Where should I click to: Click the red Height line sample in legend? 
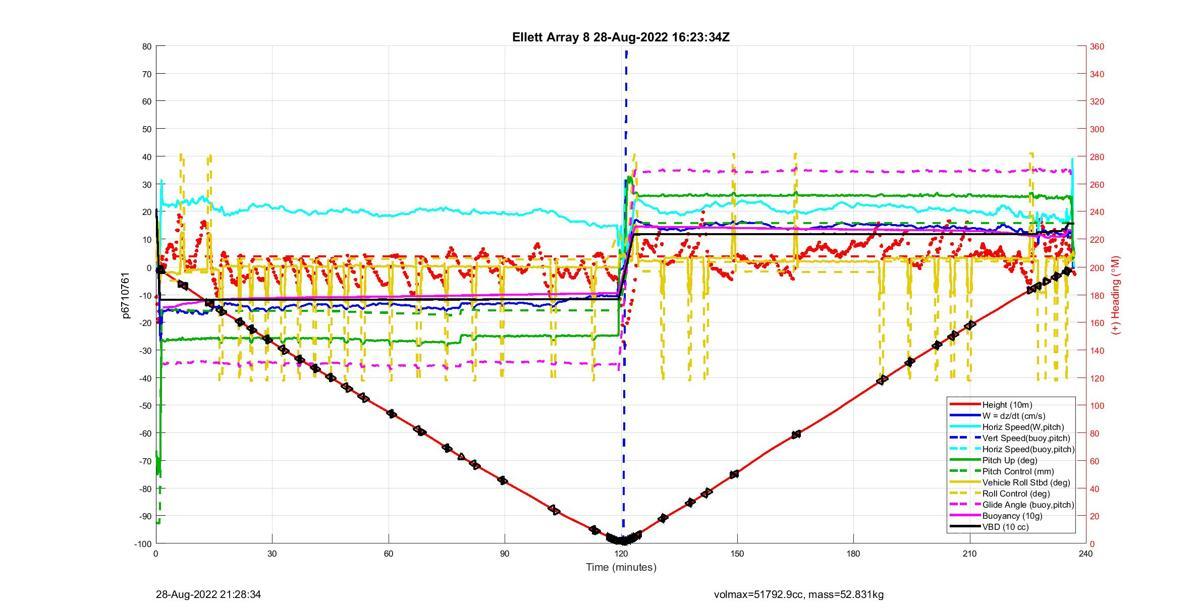[x=965, y=405]
